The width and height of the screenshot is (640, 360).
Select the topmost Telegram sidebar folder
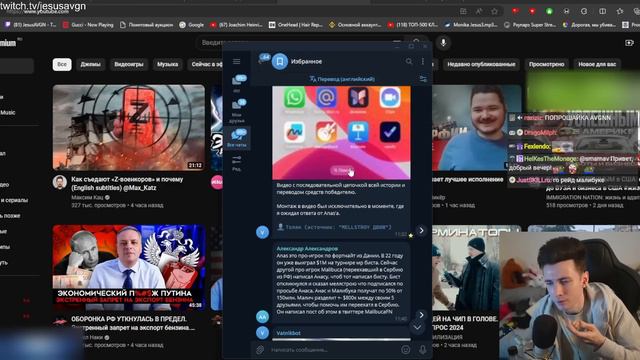click(237, 84)
